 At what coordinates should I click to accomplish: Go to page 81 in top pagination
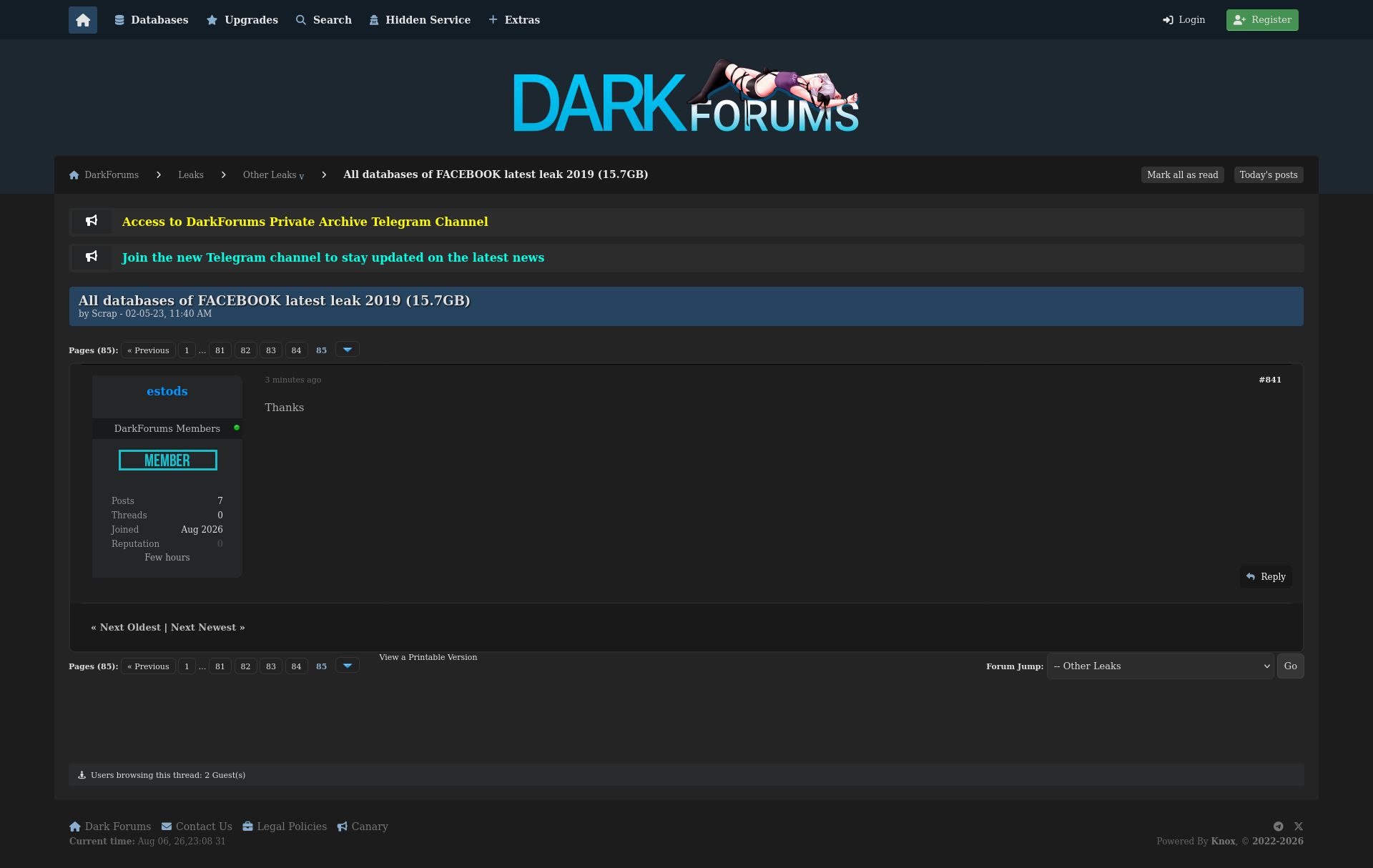(x=220, y=350)
